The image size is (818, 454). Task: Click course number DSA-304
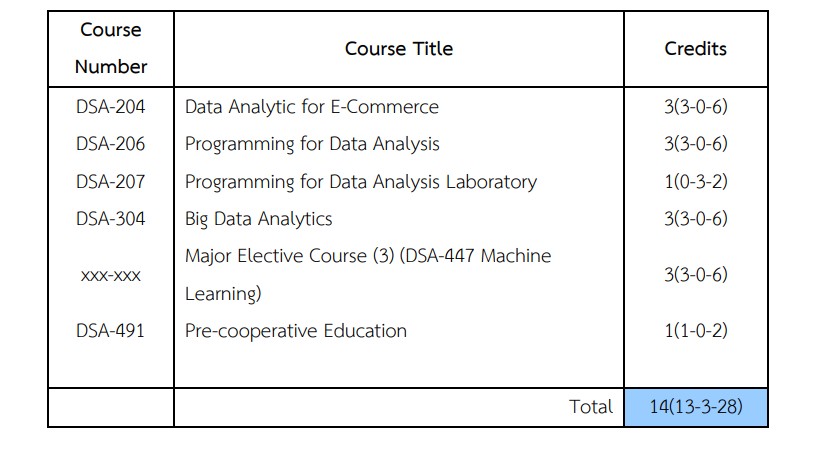tap(111, 219)
